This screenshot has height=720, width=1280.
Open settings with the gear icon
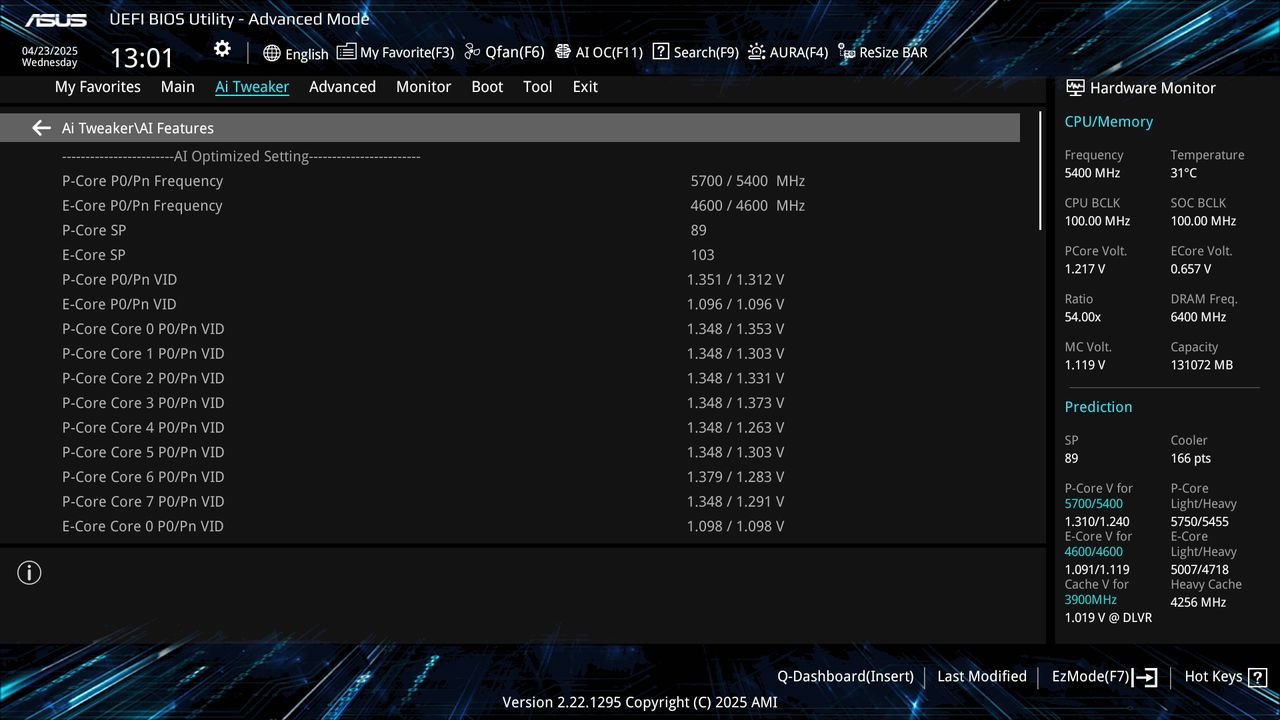(222, 49)
